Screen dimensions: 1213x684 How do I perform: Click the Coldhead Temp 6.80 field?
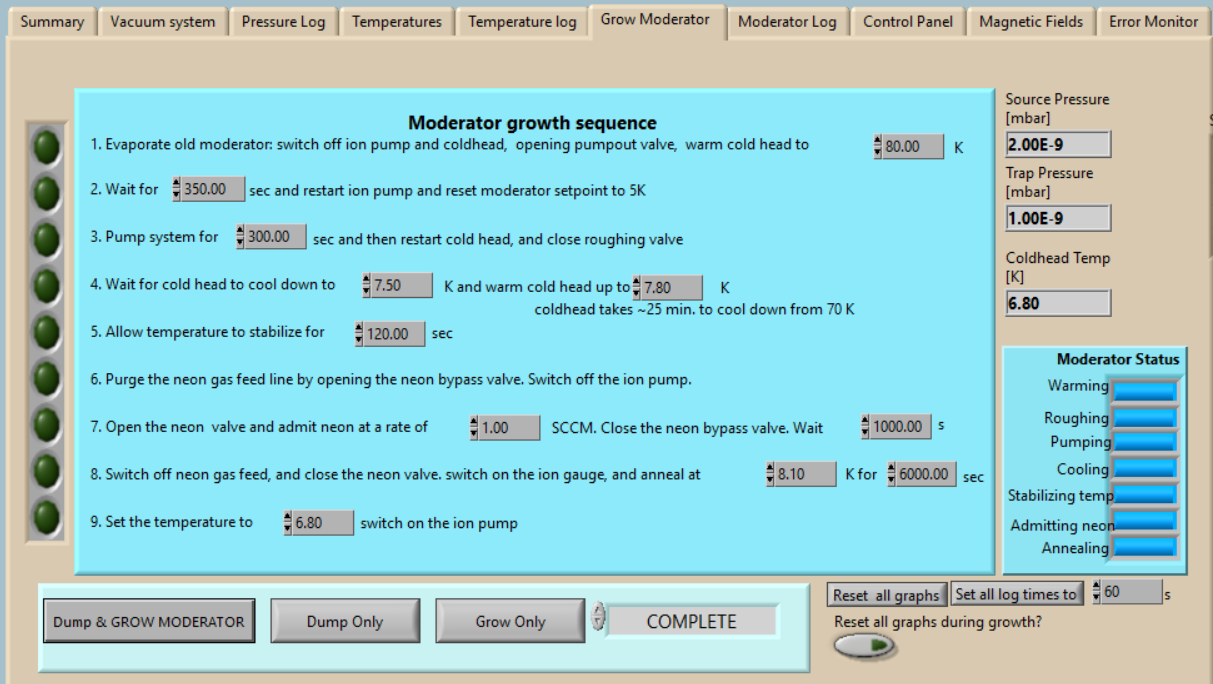(x=1059, y=303)
